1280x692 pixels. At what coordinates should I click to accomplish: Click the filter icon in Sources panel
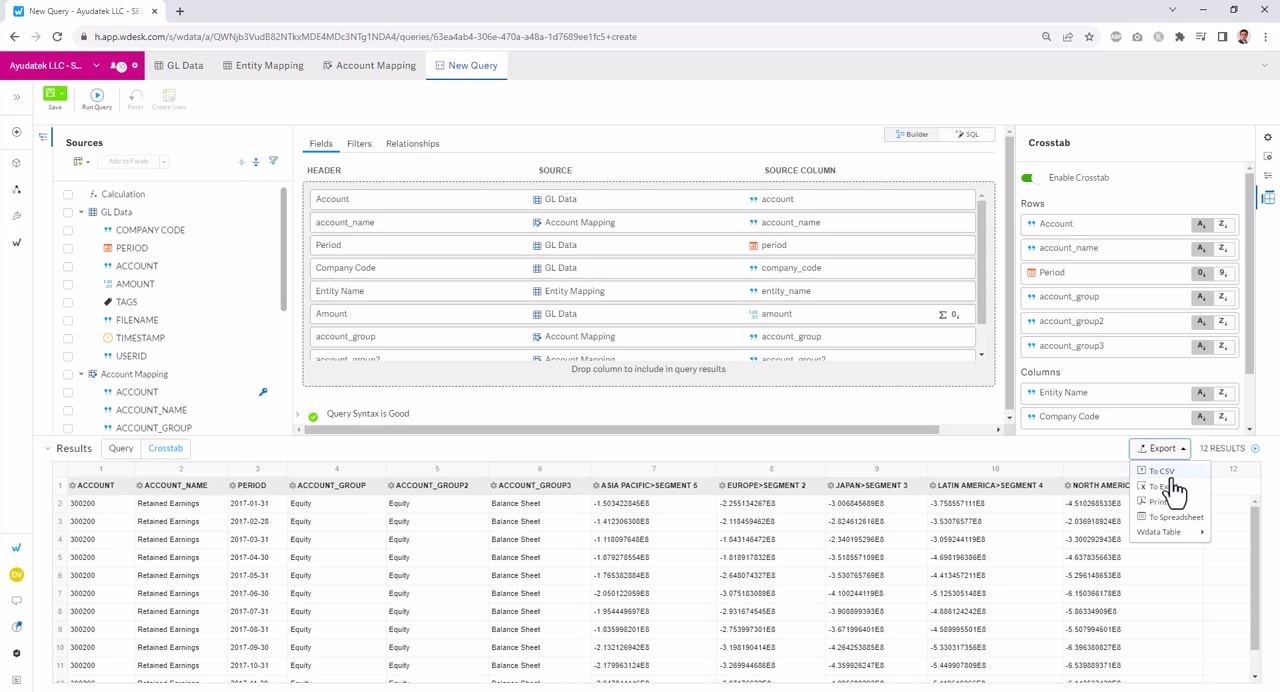click(x=273, y=161)
